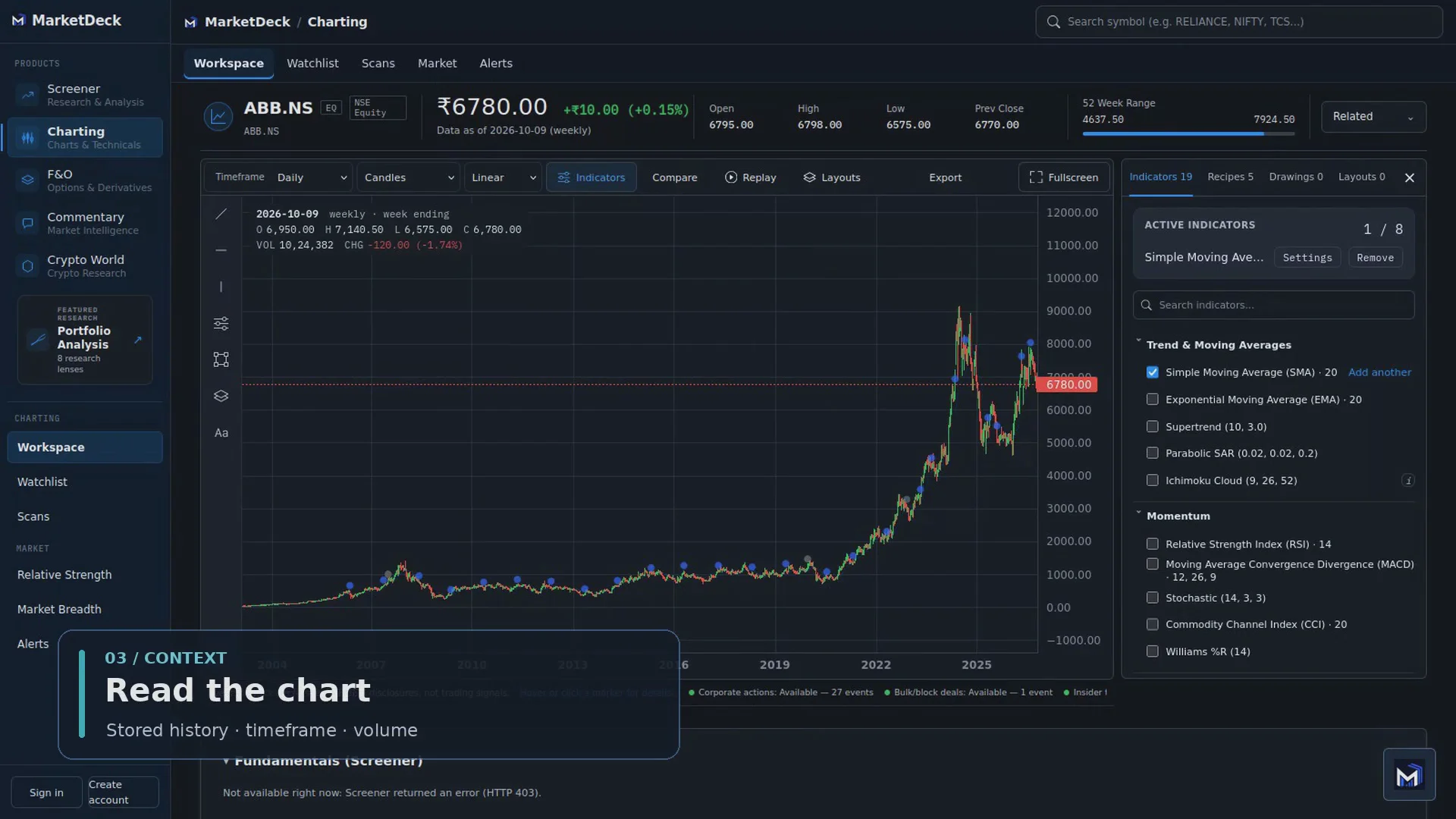Open the Candles chart type dropdown
This screenshot has width=1456, height=819.
pyautogui.click(x=409, y=177)
